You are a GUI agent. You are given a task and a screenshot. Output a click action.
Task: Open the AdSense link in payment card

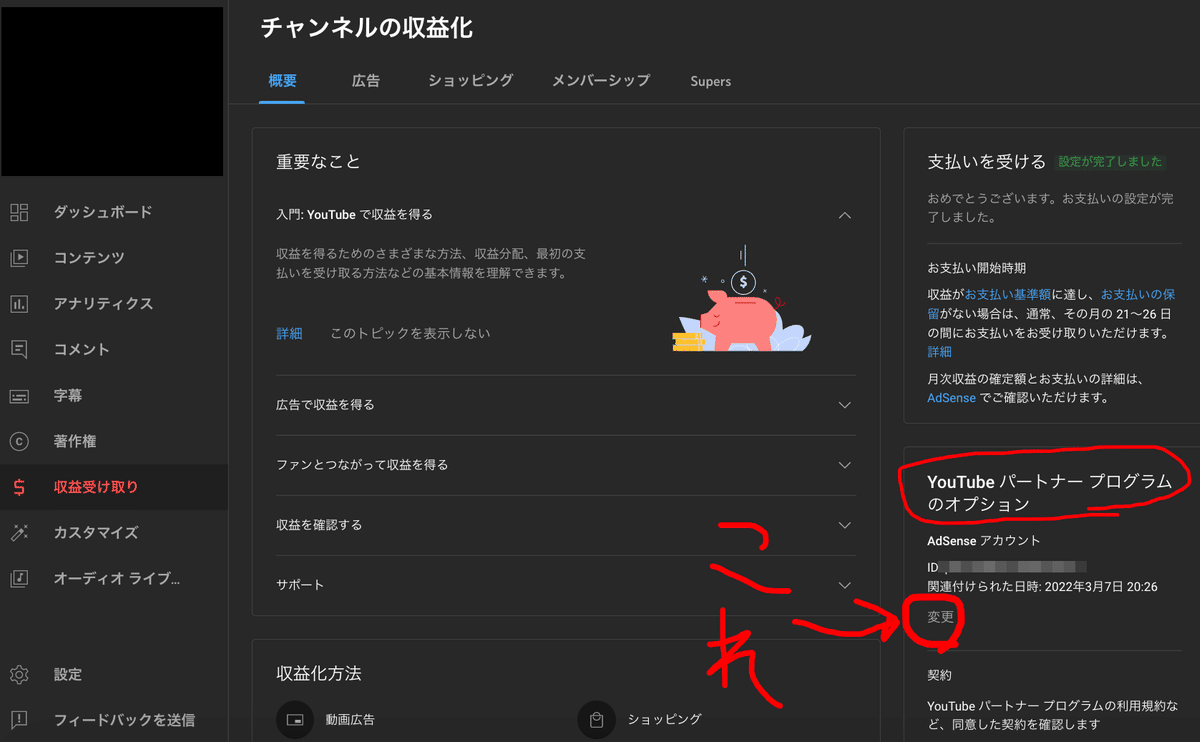[x=951, y=397]
